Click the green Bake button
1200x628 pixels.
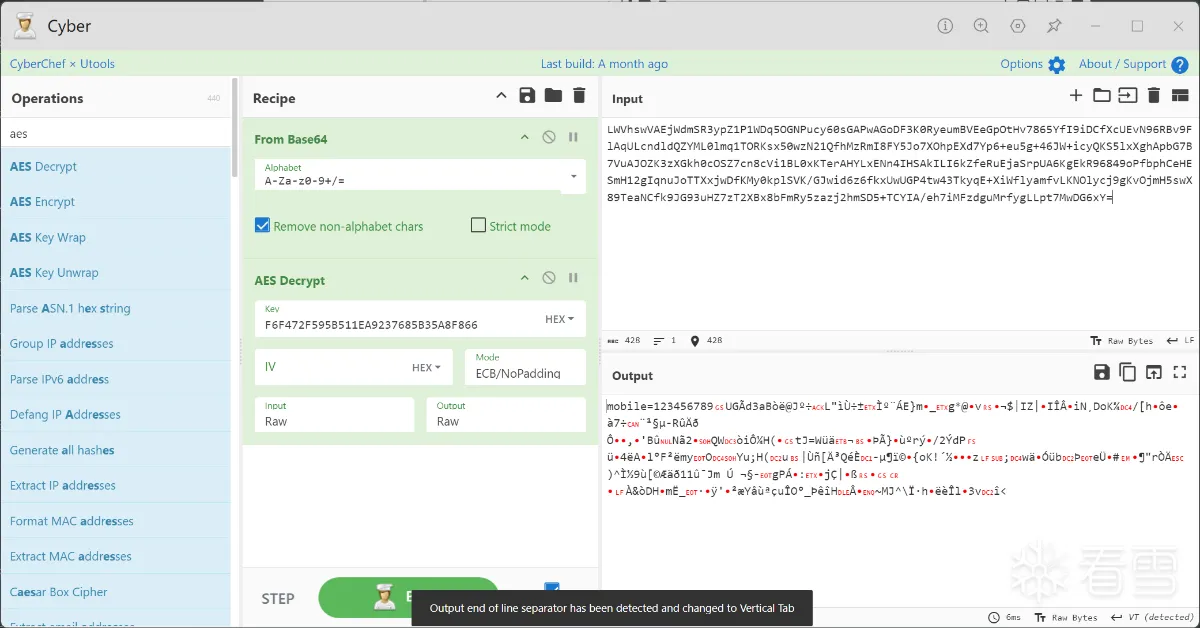408,598
